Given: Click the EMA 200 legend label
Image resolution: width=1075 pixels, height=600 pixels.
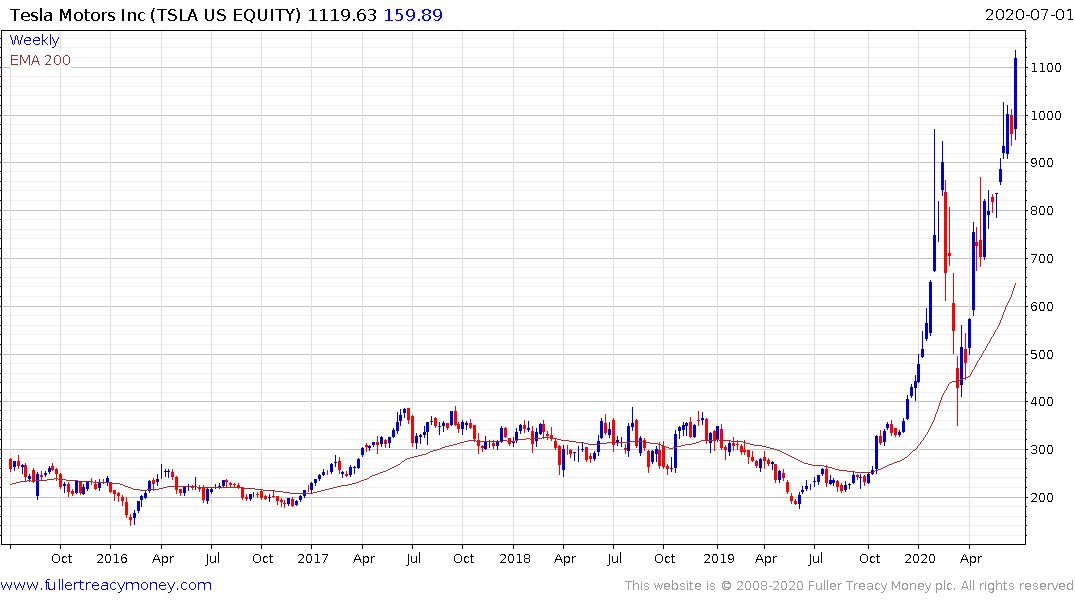Looking at the screenshot, I should (40, 60).
